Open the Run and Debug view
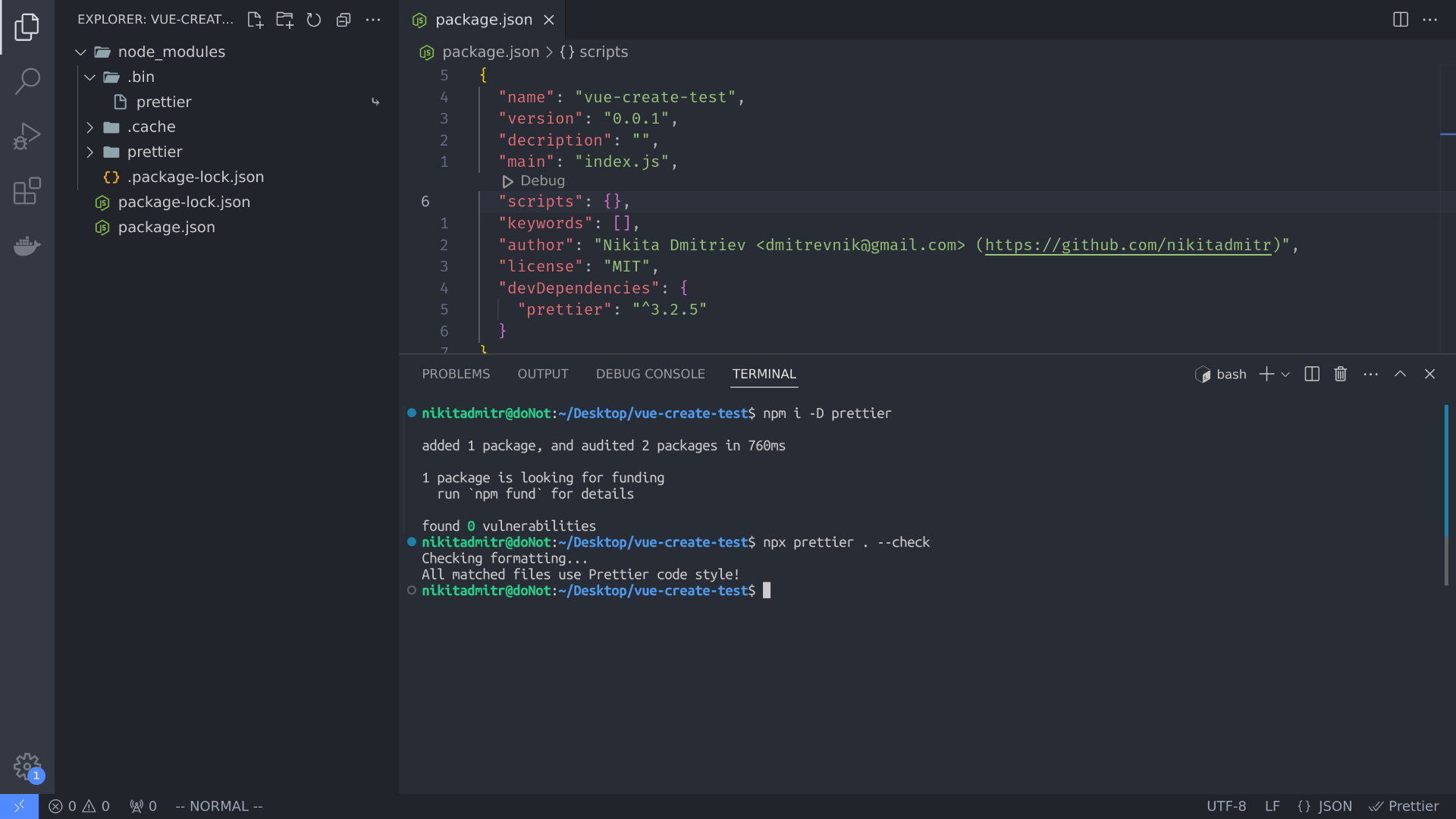This screenshot has height=819, width=1456. (x=27, y=136)
